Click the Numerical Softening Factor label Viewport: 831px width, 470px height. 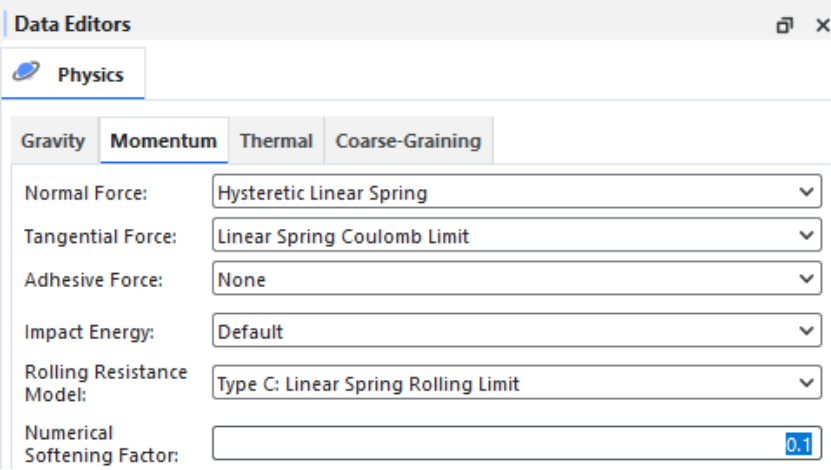click(102, 444)
